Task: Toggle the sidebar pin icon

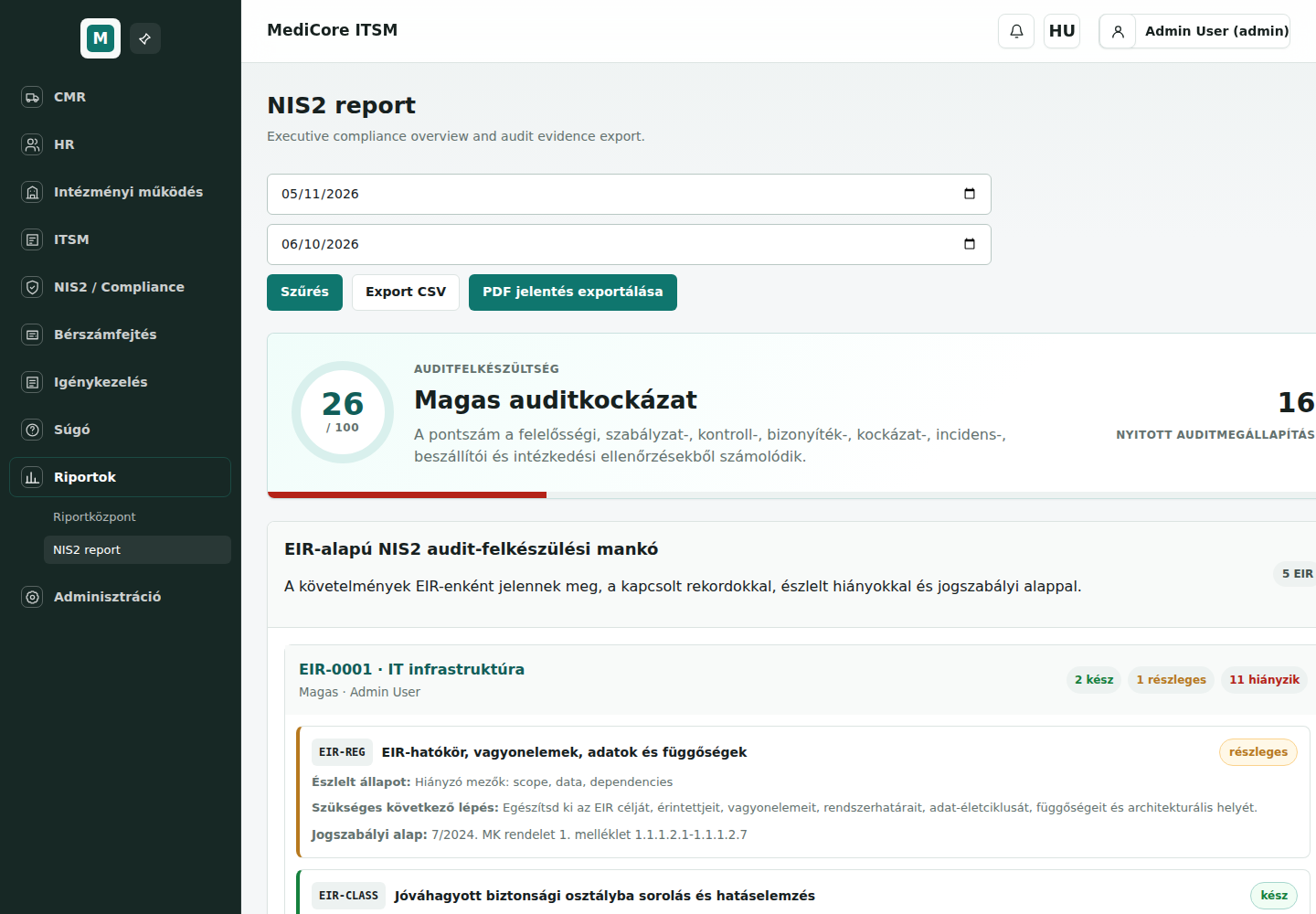Action: pyautogui.click(x=145, y=38)
